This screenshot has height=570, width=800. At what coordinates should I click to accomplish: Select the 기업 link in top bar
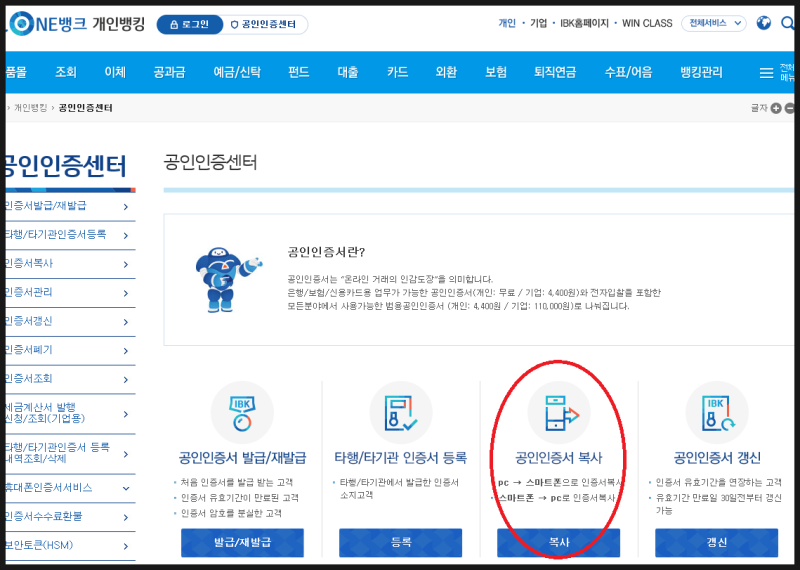coord(538,23)
